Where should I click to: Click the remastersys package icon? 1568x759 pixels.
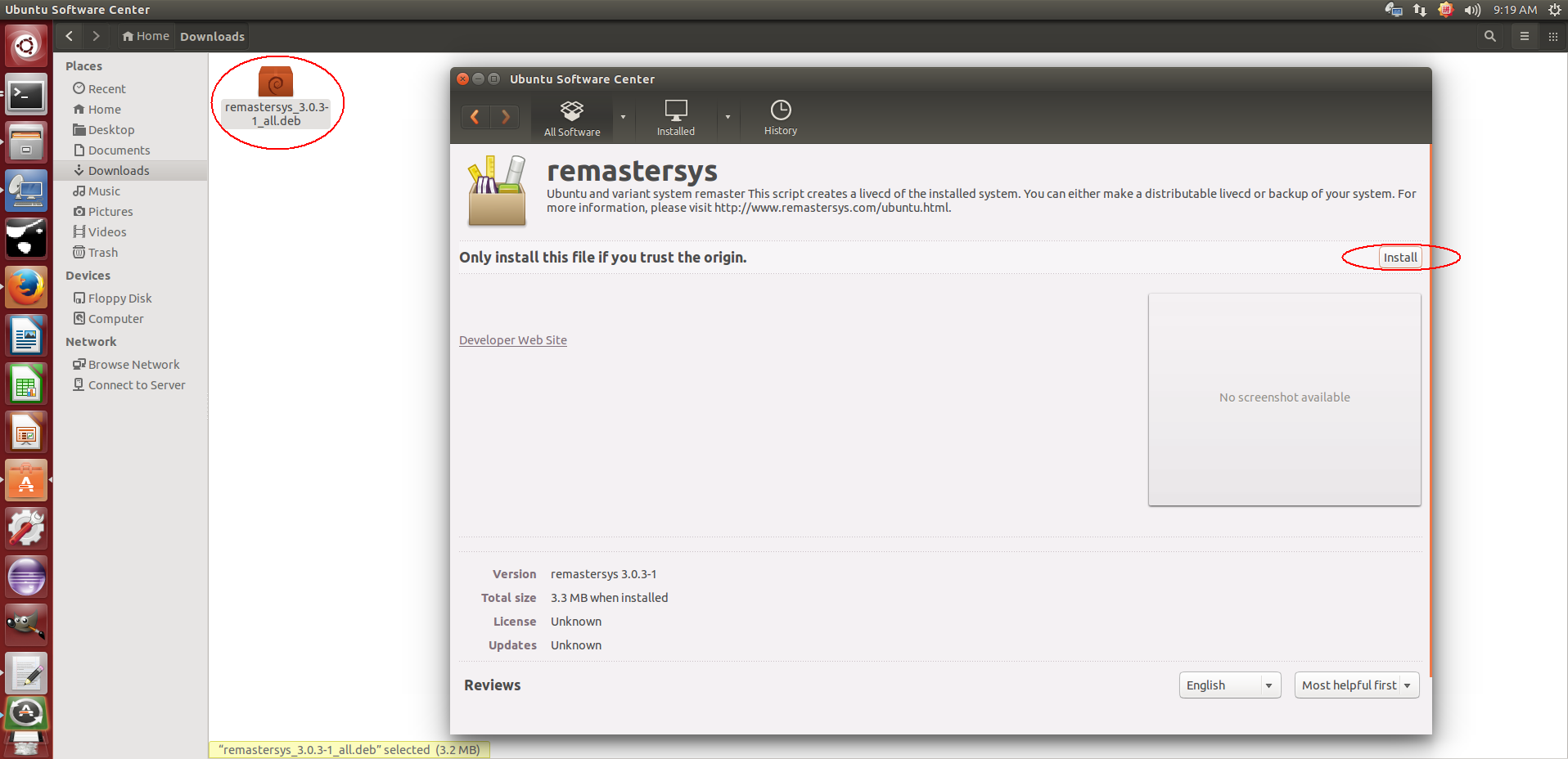coord(496,191)
